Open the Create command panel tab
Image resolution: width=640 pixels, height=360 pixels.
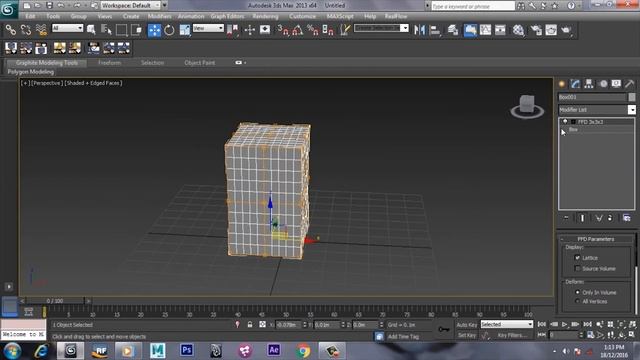pyautogui.click(x=562, y=84)
